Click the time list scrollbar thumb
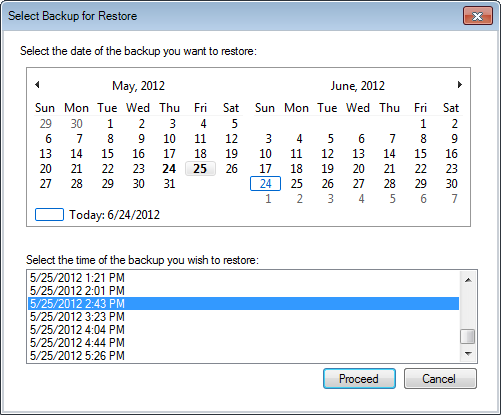Image resolution: width=501 pixels, height=415 pixels. 468,336
